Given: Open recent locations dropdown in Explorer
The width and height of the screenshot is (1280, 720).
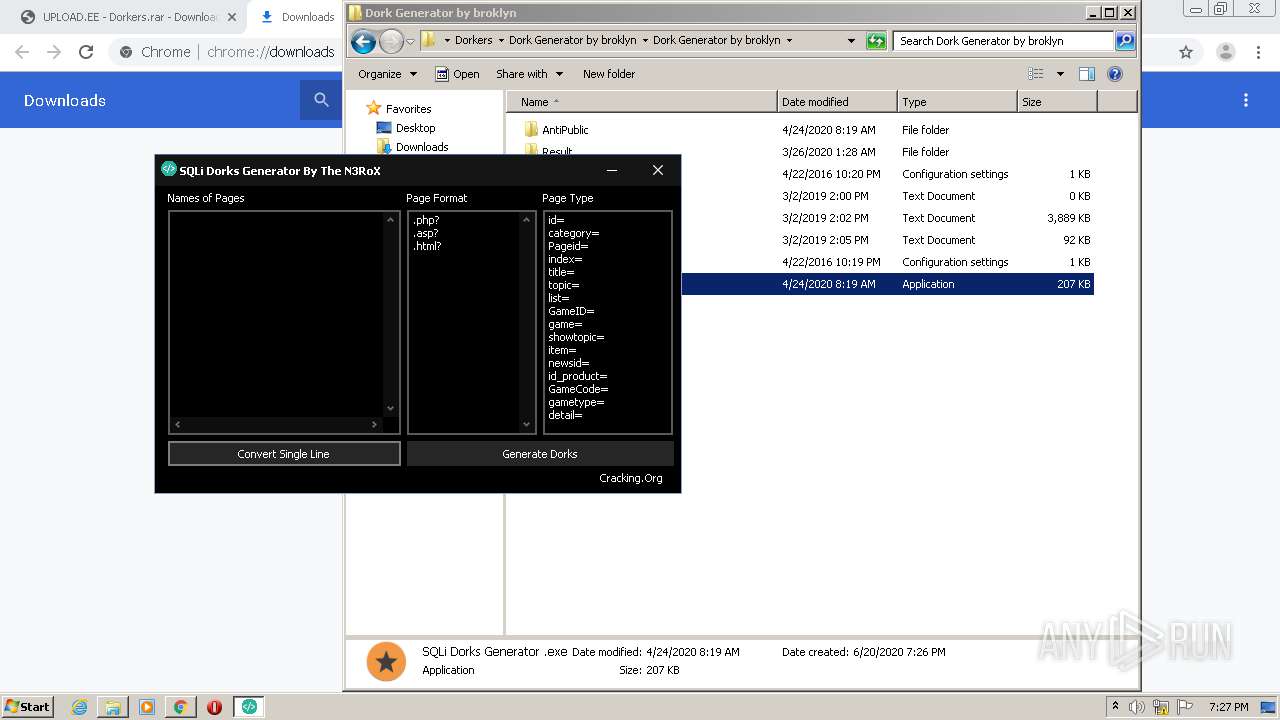Looking at the screenshot, I should (x=410, y=42).
